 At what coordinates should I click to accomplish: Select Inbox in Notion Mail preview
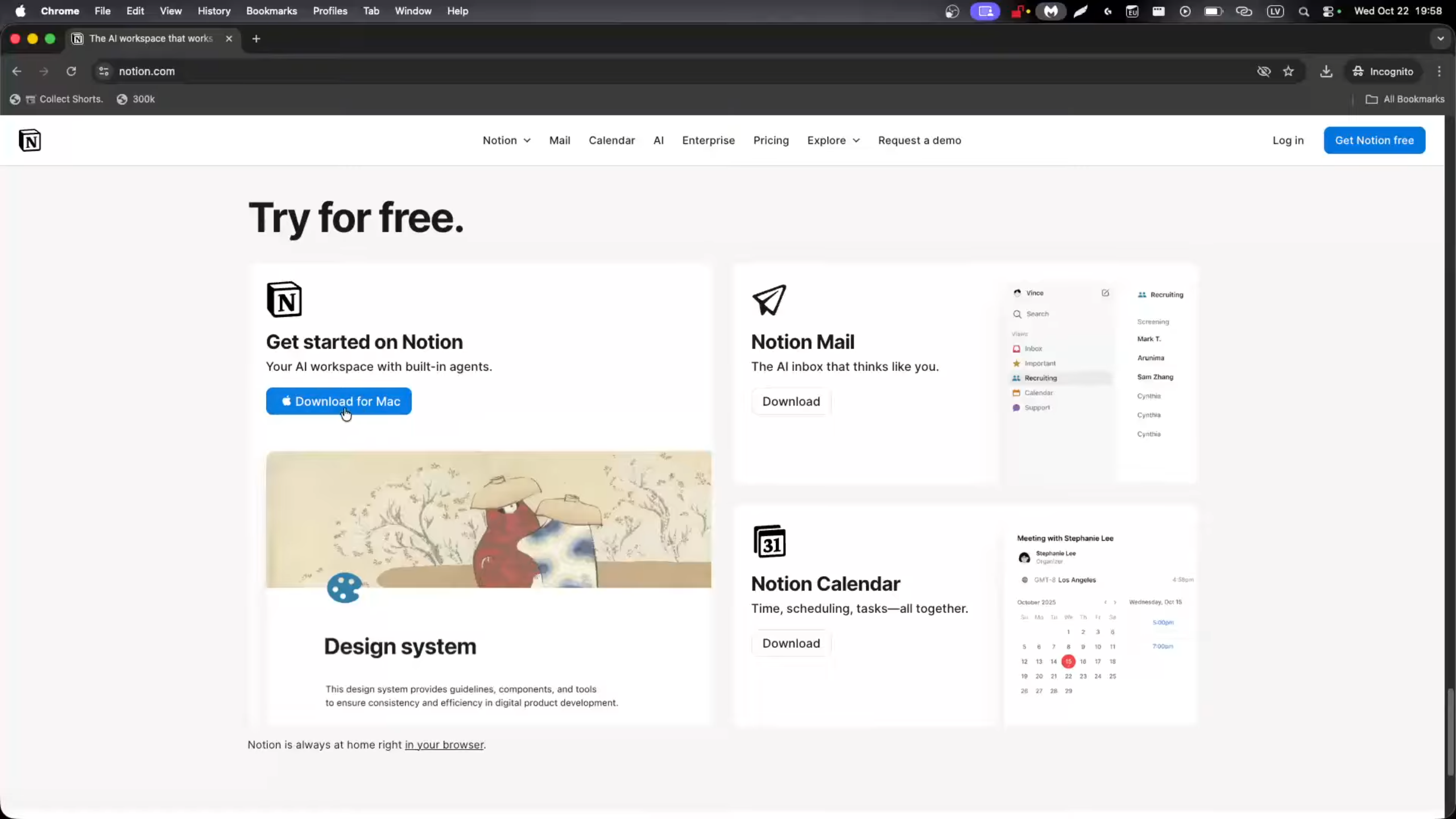pyautogui.click(x=1028, y=349)
